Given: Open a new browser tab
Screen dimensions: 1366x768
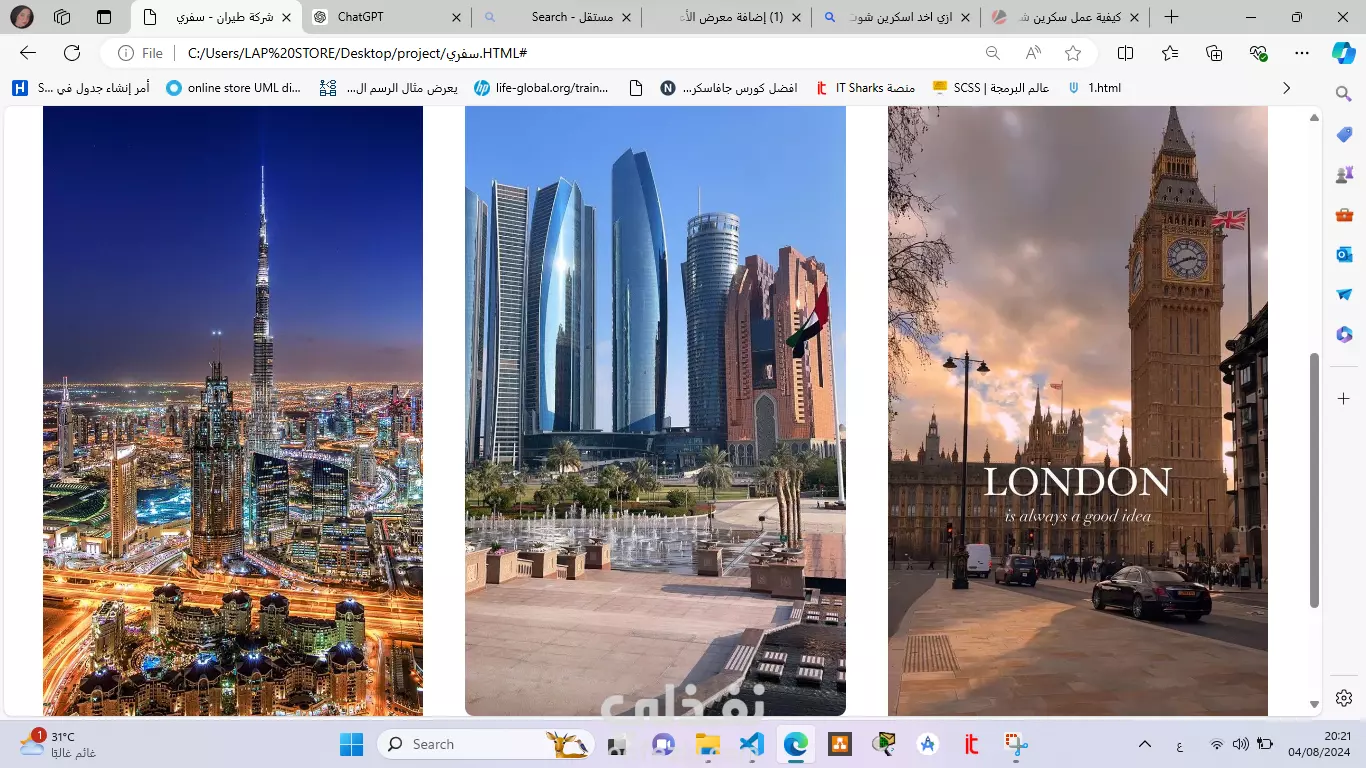Looking at the screenshot, I should (1171, 17).
